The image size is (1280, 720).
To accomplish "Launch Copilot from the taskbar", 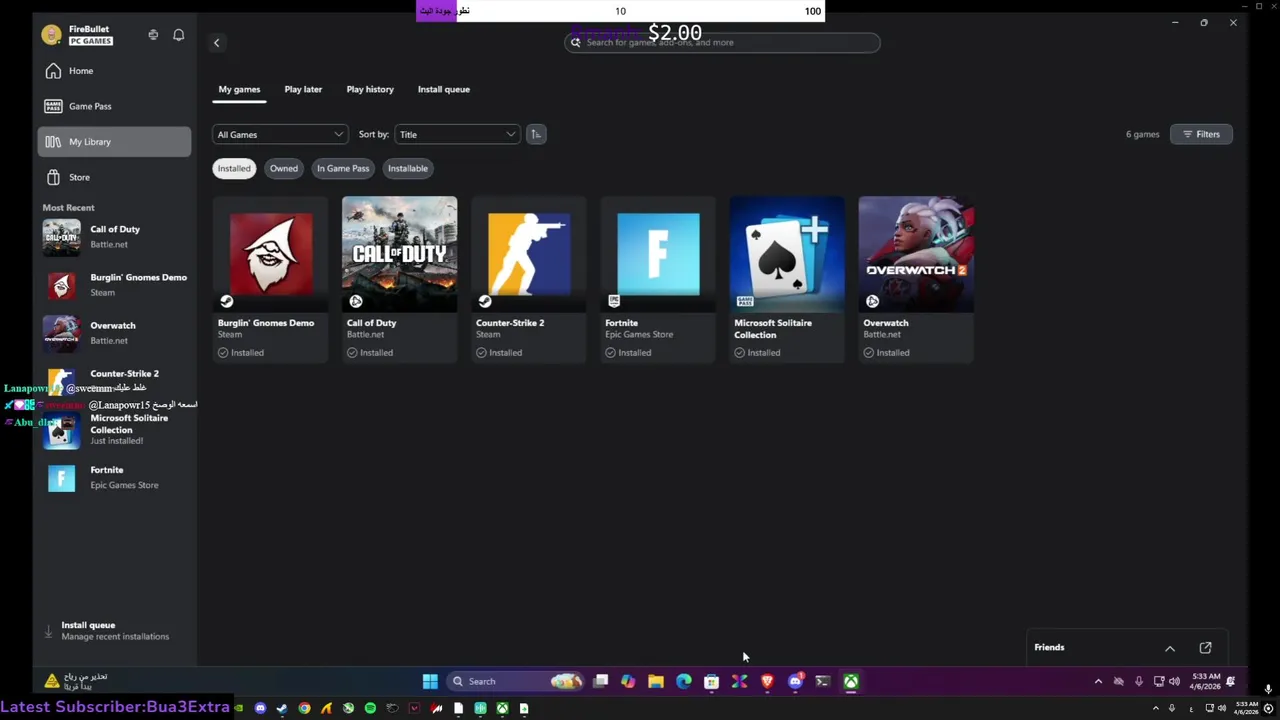I will [x=627, y=681].
